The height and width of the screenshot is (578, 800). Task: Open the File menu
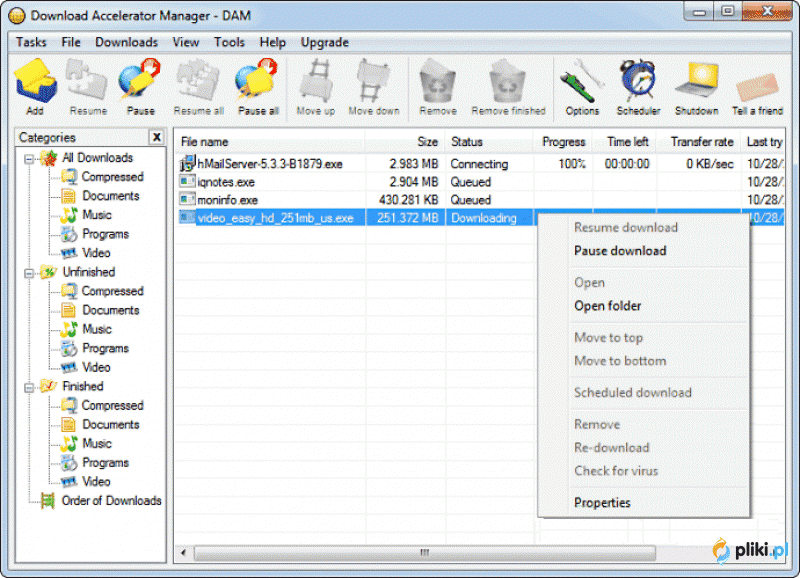pos(71,42)
